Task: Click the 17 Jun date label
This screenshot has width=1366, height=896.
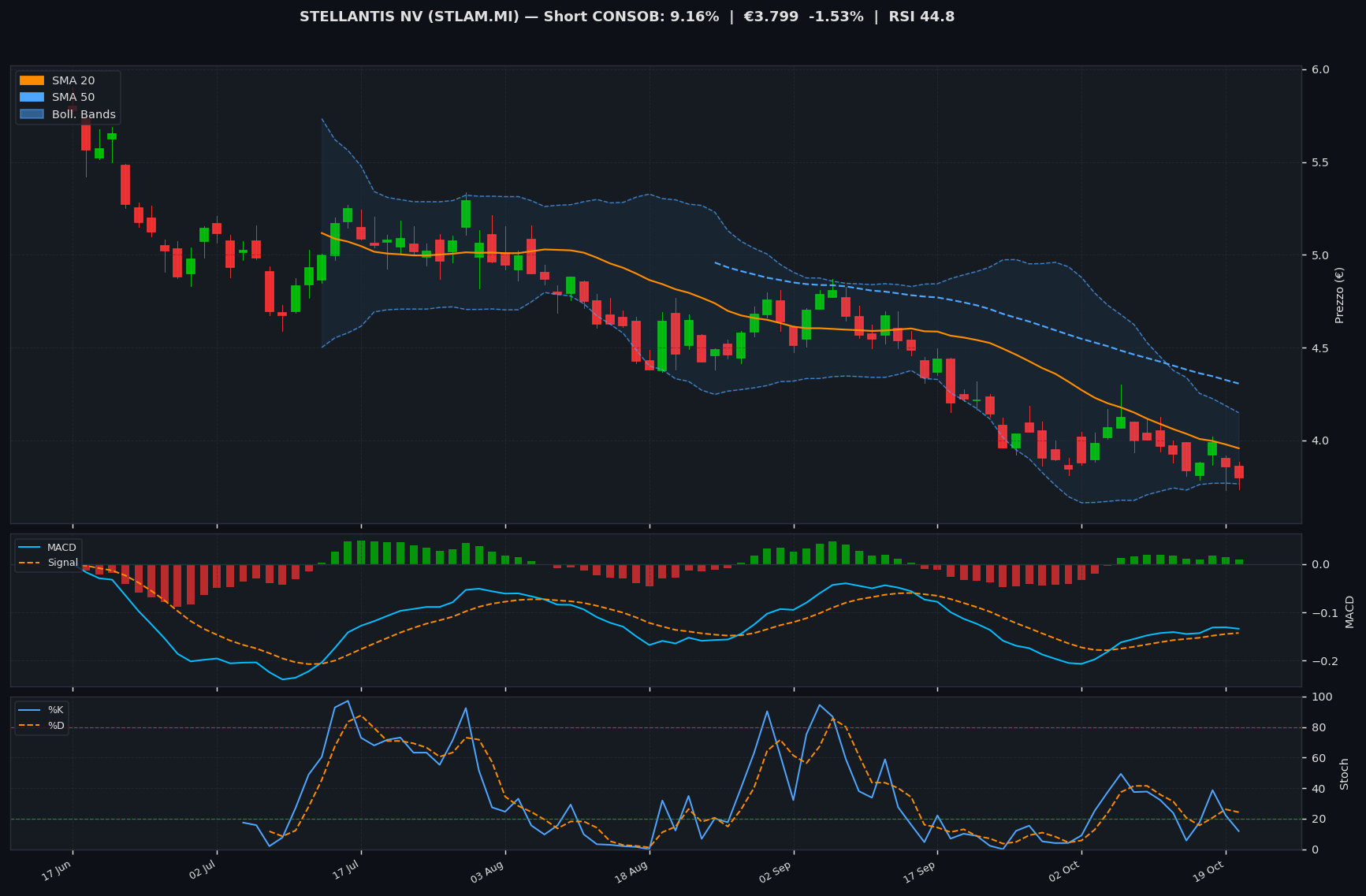Action: coord(57,871)
